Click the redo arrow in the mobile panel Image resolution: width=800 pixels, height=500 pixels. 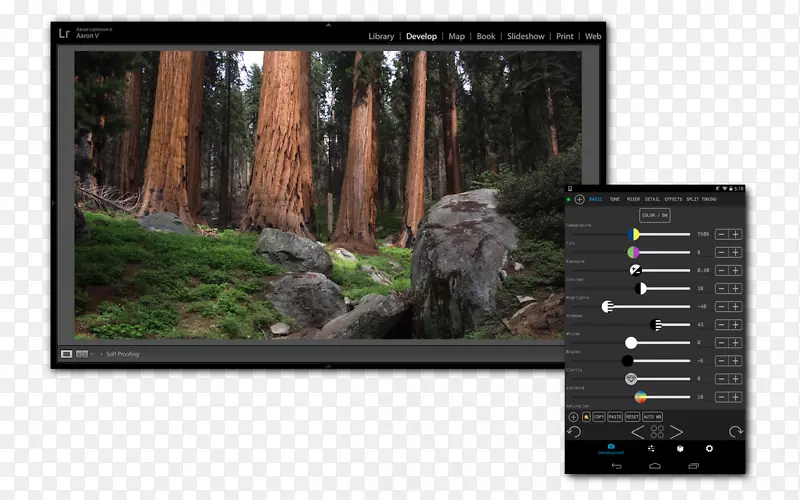736,432
